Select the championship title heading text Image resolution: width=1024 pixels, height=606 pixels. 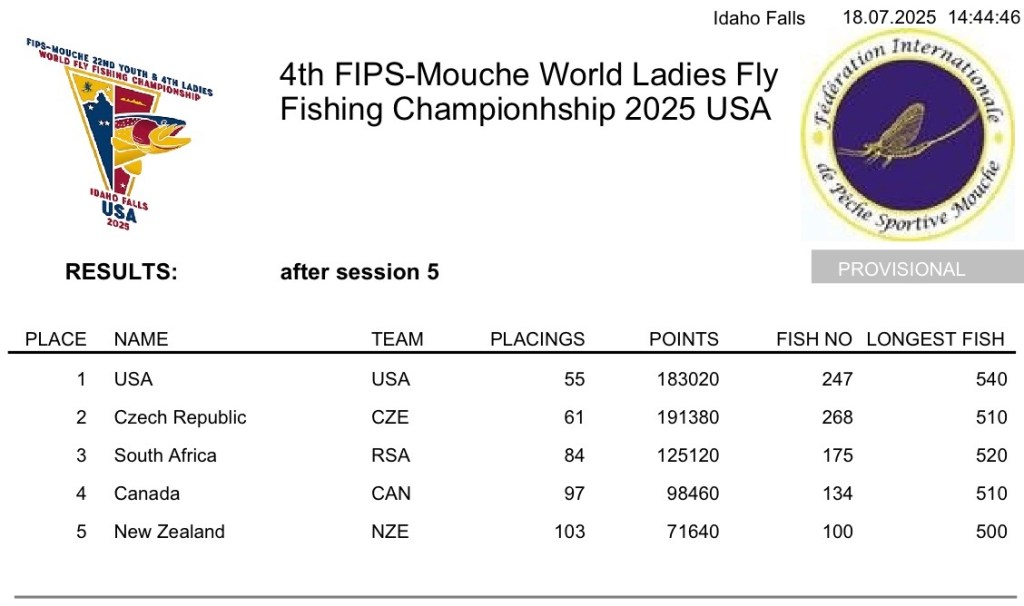528,92
